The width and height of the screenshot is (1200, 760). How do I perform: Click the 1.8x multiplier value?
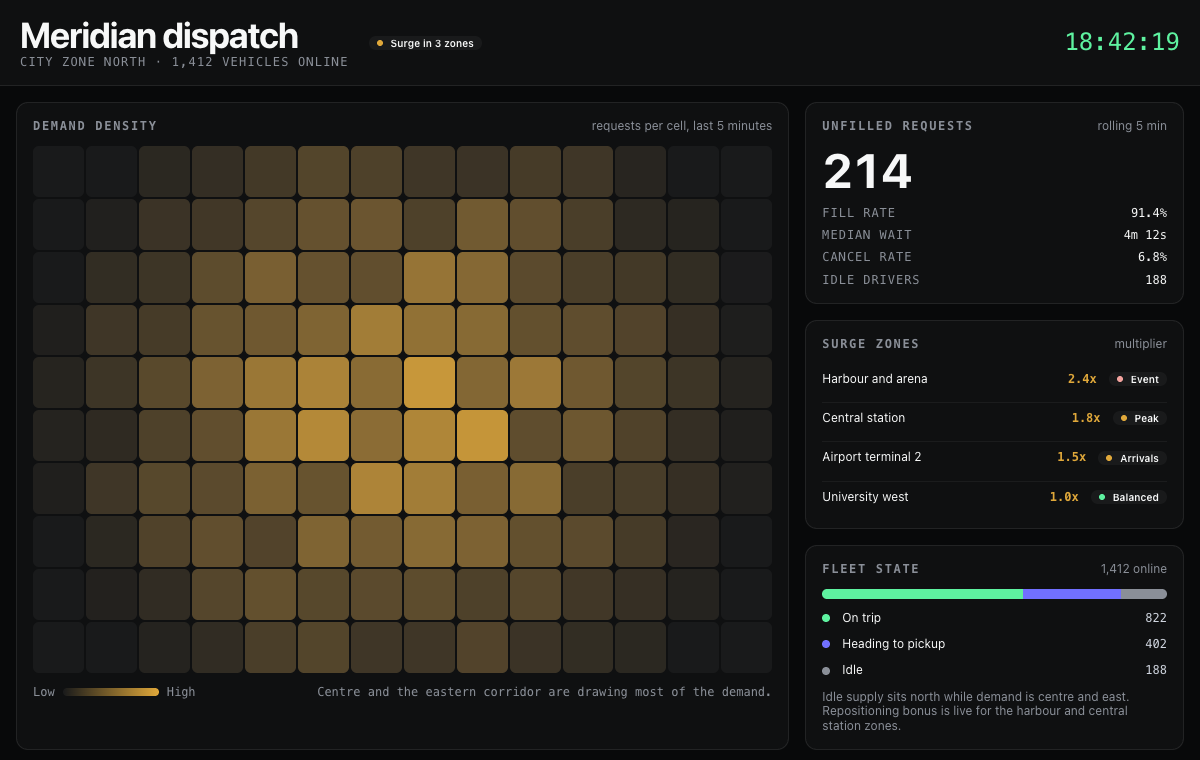(x=1086, y=418)
